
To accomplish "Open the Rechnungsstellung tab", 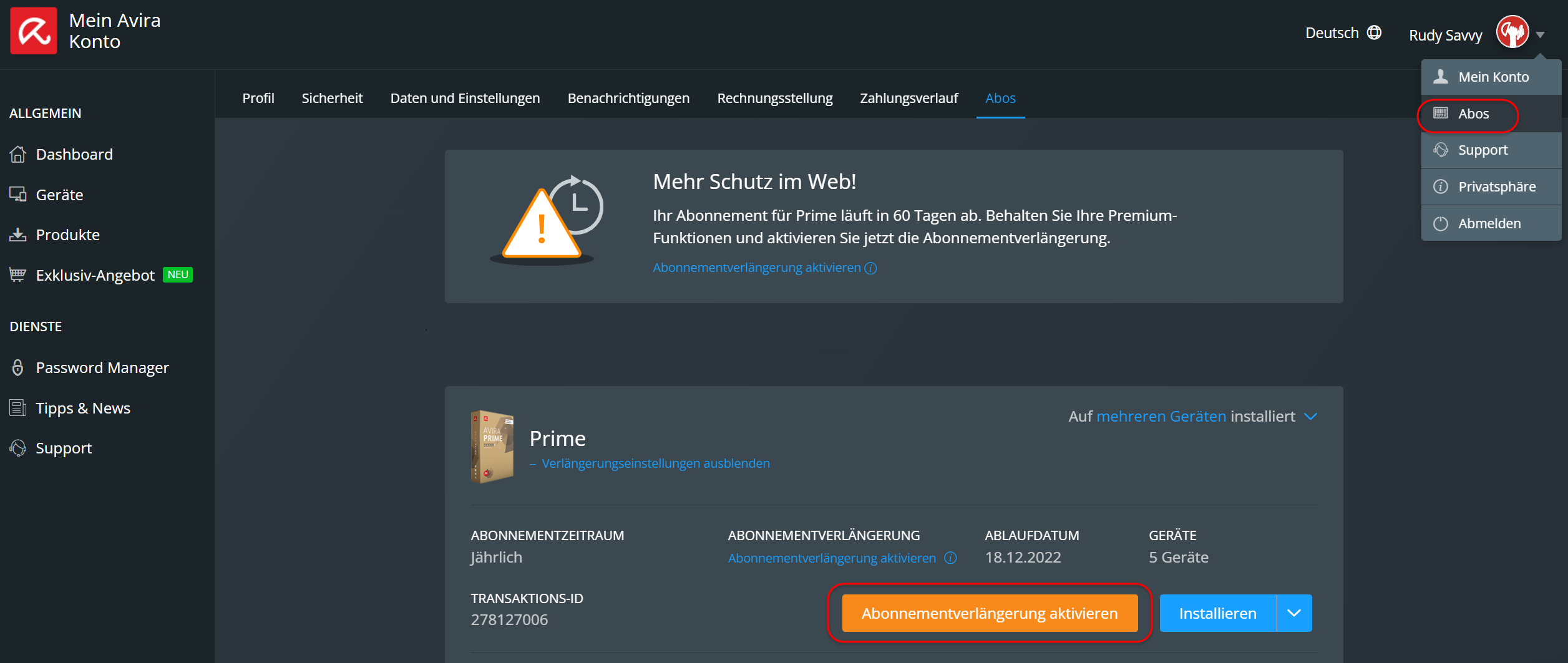I will (774, 98).
